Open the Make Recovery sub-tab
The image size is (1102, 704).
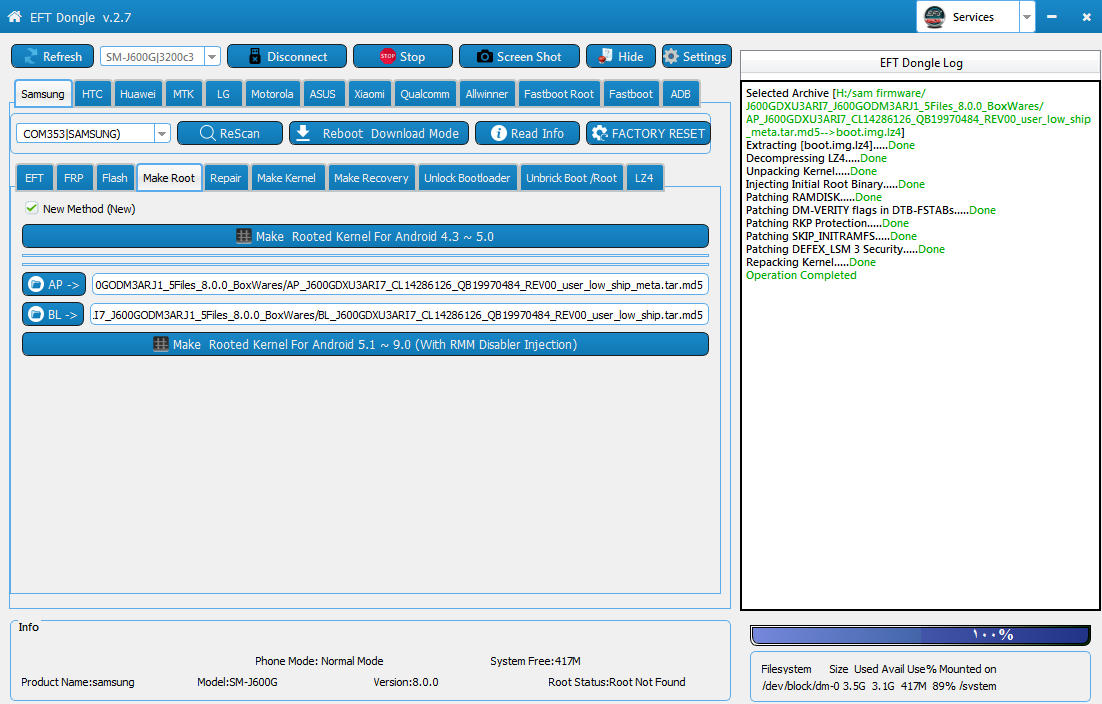pyautogui.click(x=371, y=178)
